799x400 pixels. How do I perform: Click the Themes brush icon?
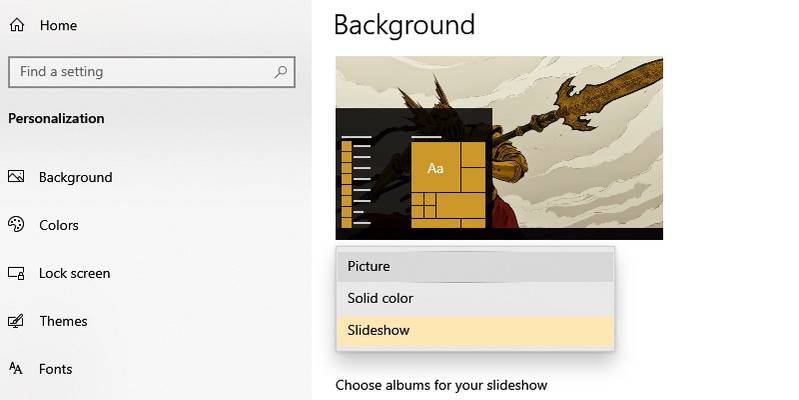coord(16,321)
